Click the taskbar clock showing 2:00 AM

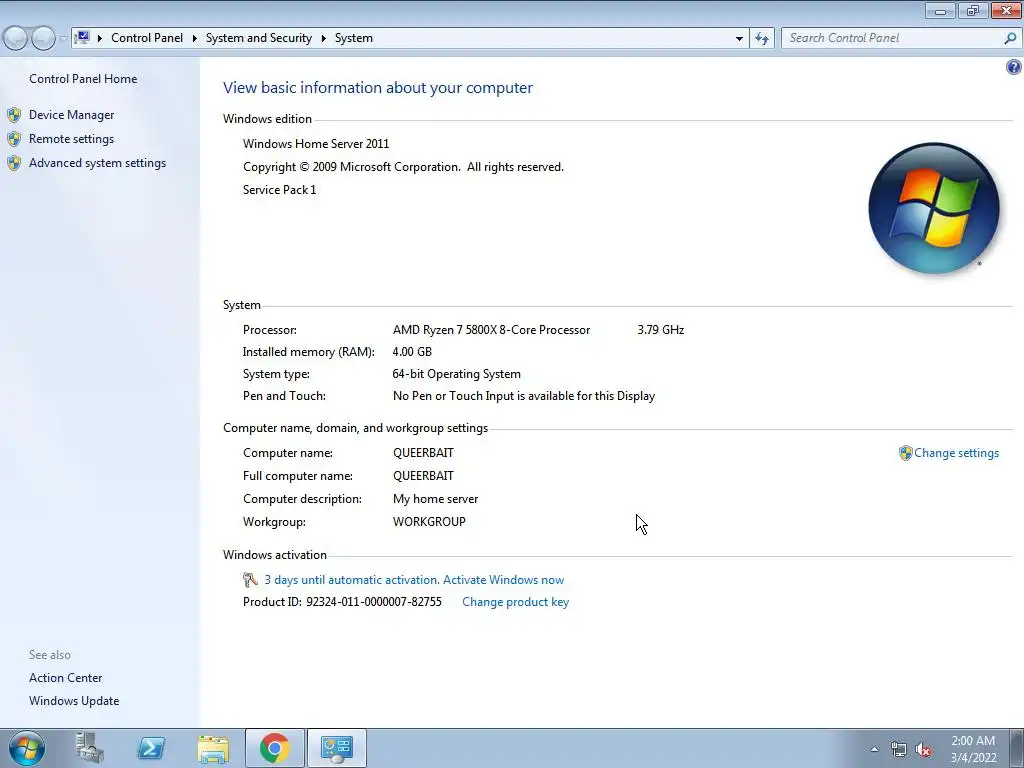coord(973,749)
